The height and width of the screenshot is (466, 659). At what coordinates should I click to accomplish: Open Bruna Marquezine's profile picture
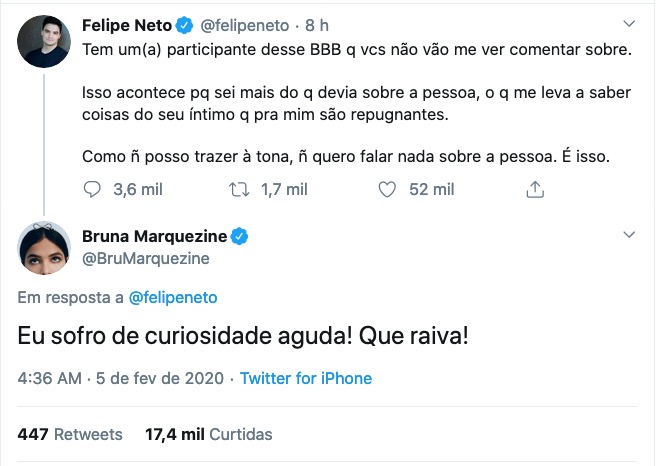pos(42,248)
